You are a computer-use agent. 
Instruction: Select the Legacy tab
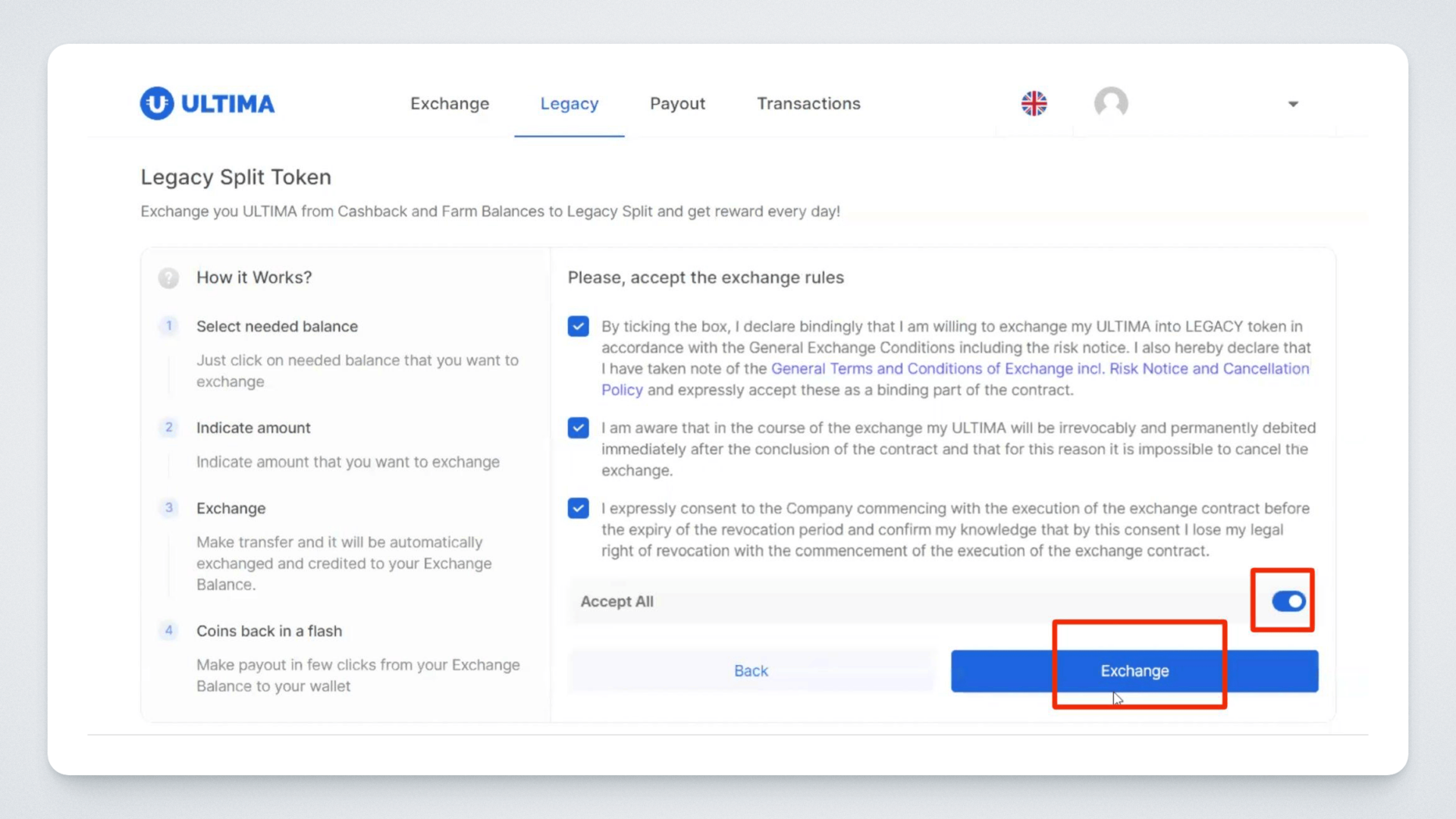(569, 104)
